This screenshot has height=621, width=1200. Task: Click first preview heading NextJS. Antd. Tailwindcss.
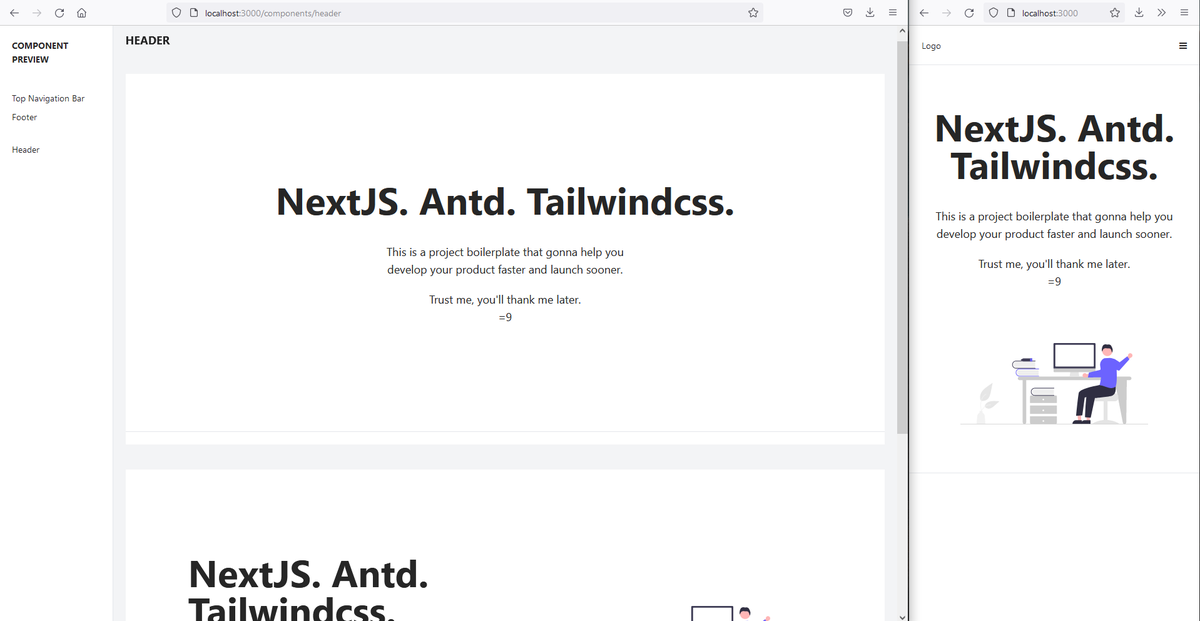505,202
